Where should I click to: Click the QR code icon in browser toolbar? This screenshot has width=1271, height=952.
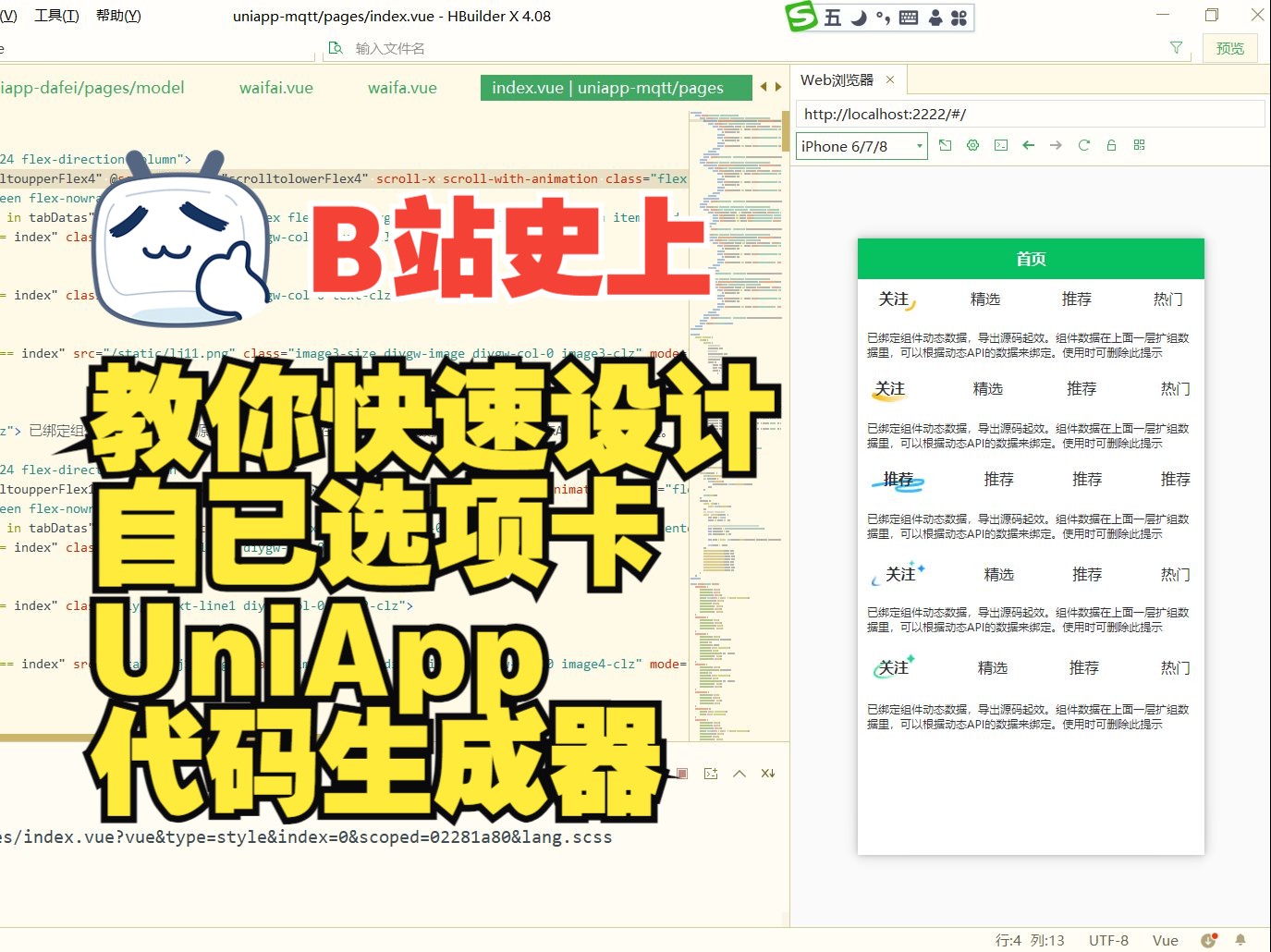[x=1140, y=145]
